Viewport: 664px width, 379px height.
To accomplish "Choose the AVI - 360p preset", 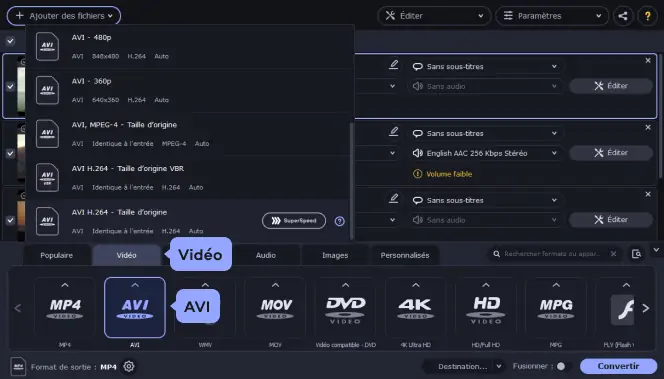I will pyautogui.click(x=188, y=91).
